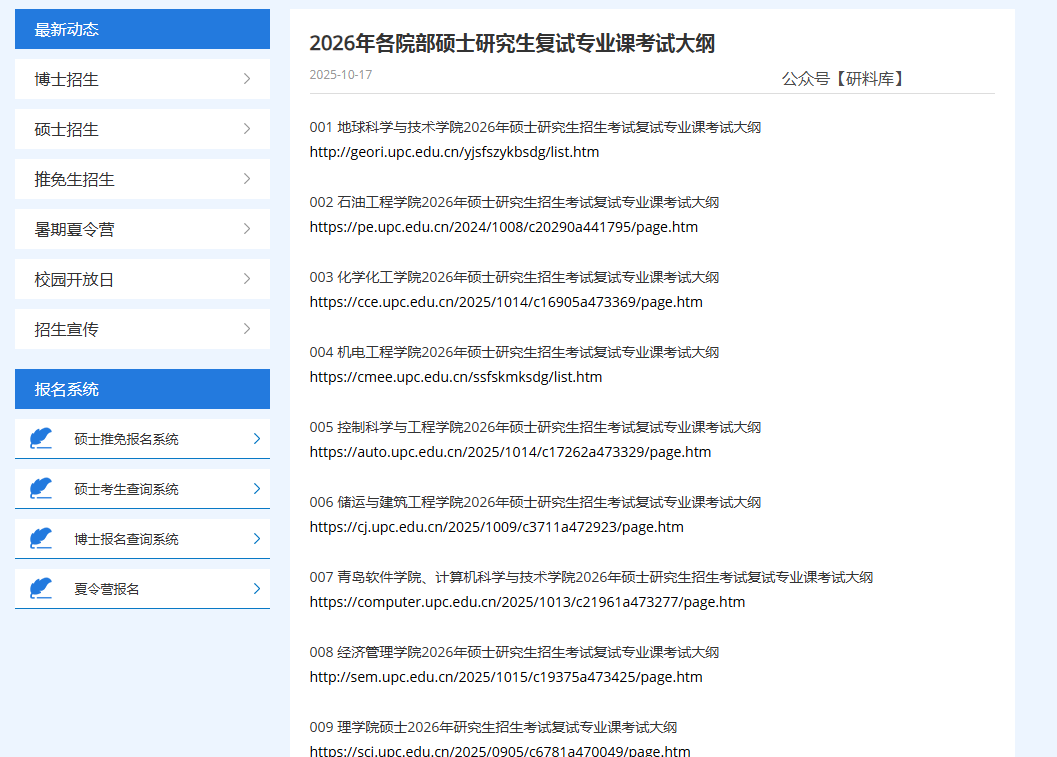The height and width of the screenshot is (757, 1057).
Task: Open the 暑期夏令营 menu item
Action: tap(74, 229)
